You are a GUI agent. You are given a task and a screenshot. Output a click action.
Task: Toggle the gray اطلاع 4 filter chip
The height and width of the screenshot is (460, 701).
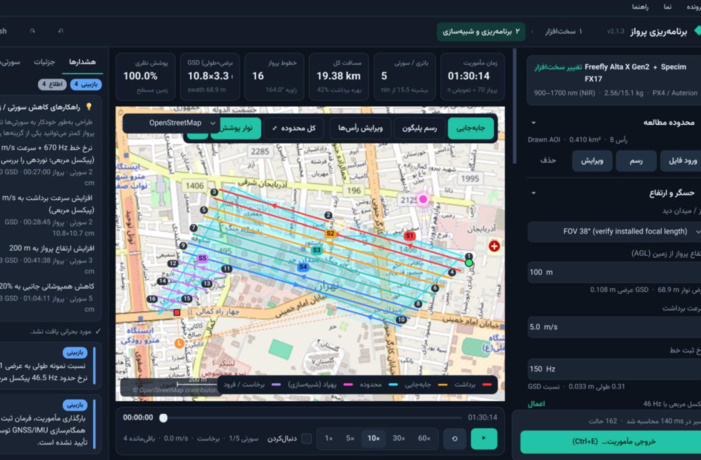[52, 84]
